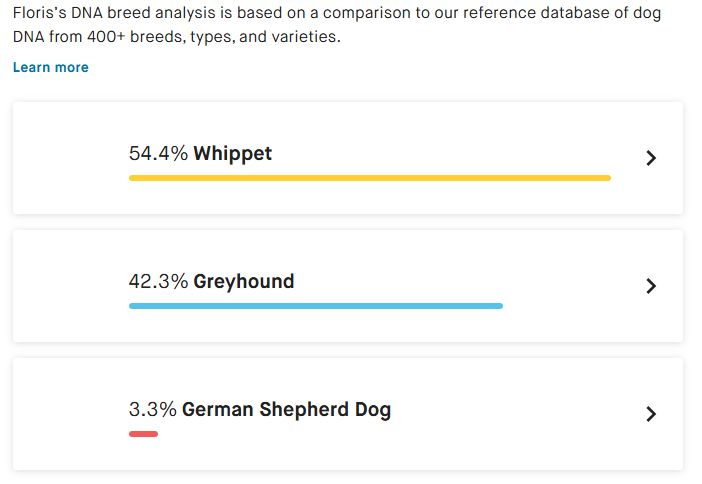Image resolution: width=702 pixels, height=484 pixels.
Task: Expand Greyhound breed details chevron
Action: coord(651,286)
